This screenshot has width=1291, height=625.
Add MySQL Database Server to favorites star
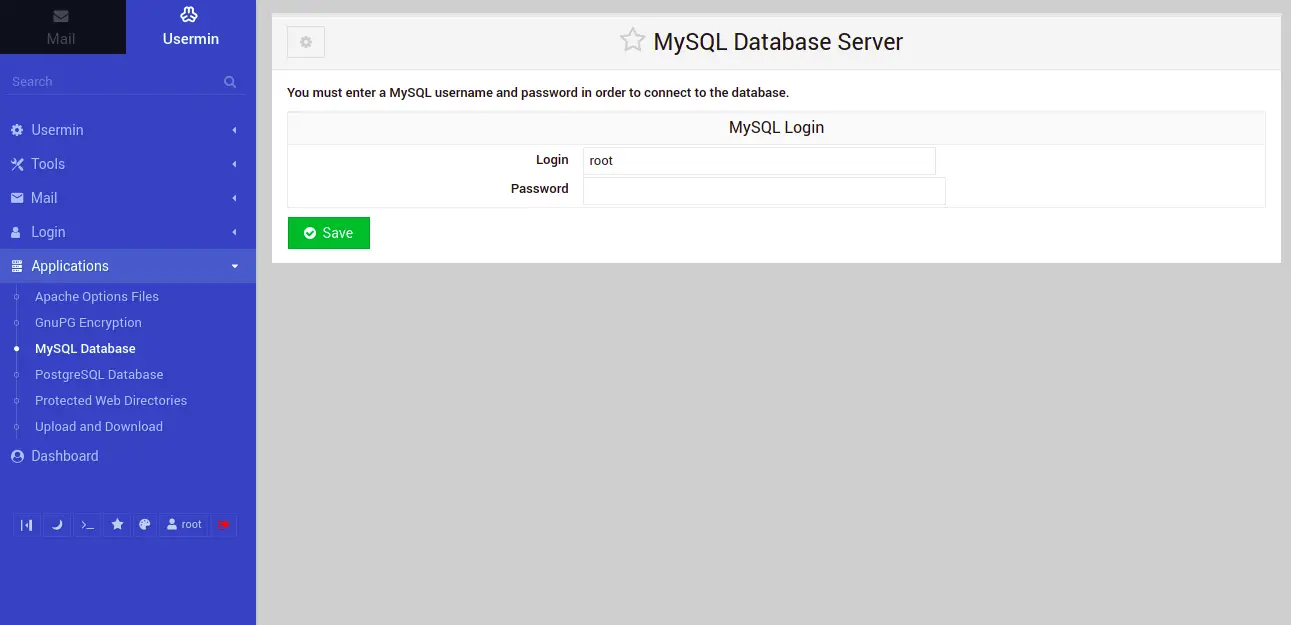pos(632,41)
